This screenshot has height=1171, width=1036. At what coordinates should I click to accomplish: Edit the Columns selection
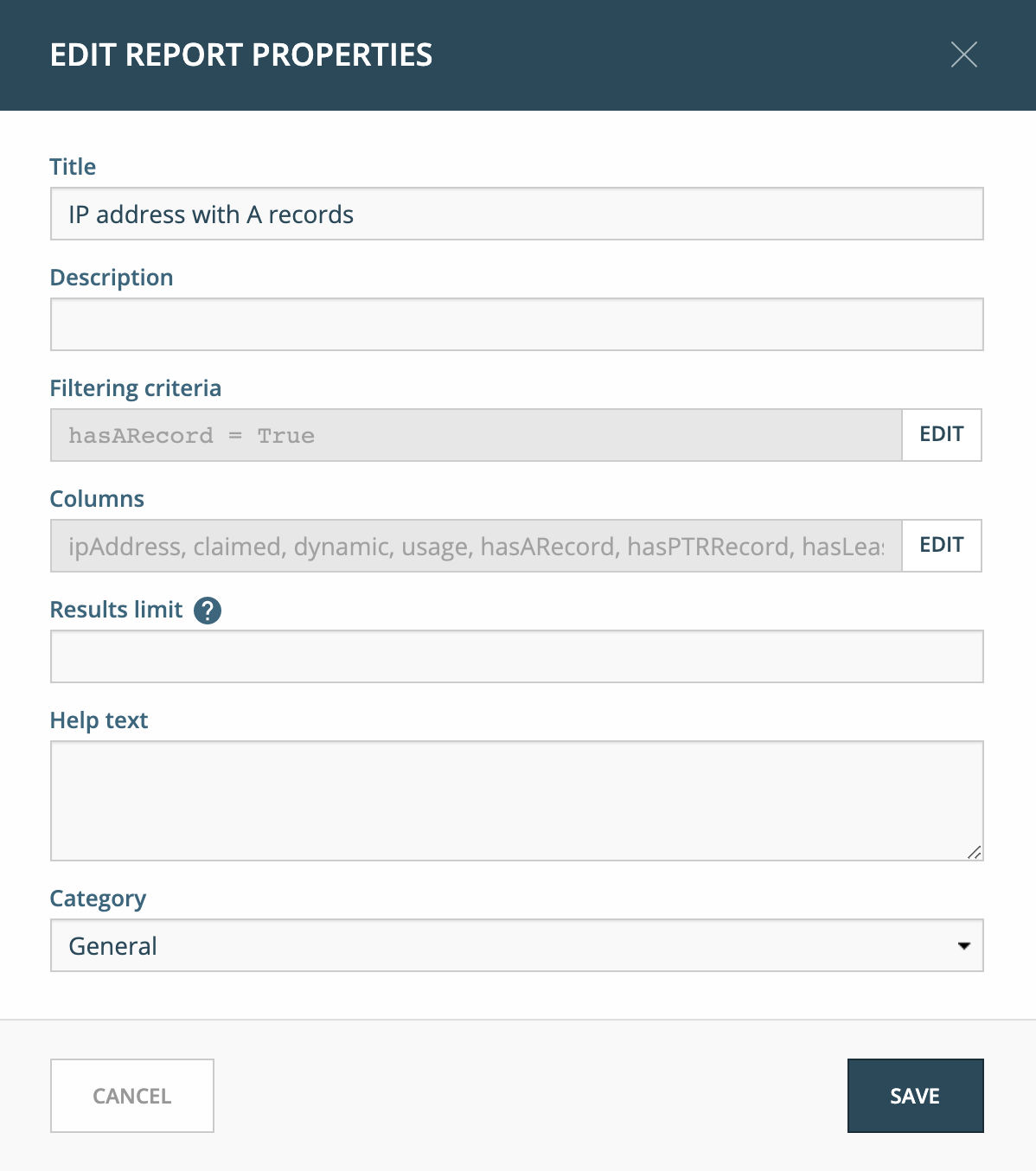coord(942,546)
